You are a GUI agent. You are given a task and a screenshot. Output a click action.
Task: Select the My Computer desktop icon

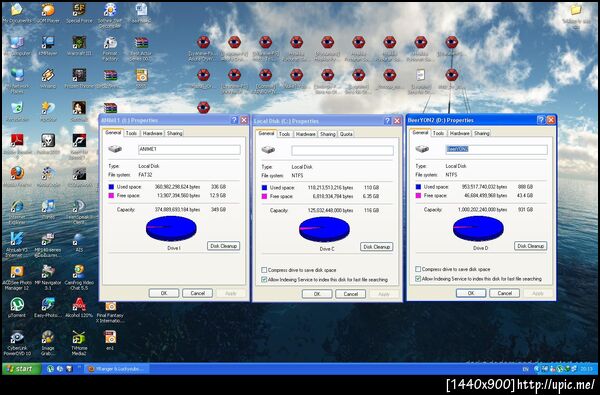tap(16, 45)
